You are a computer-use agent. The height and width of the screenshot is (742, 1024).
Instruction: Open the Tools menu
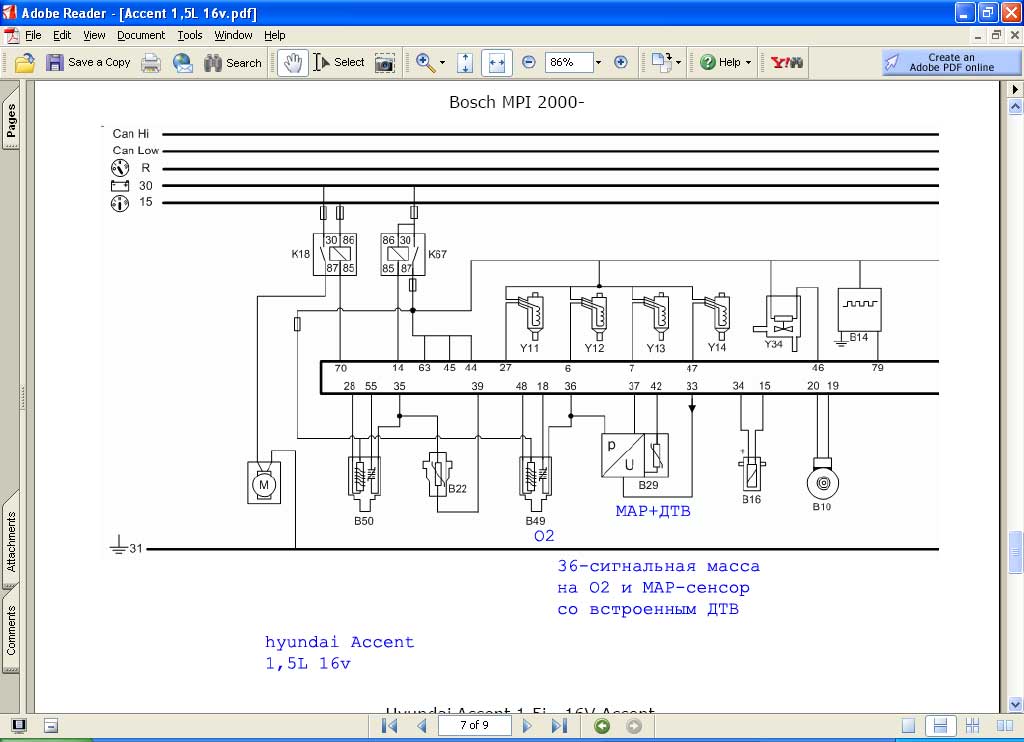190,35
